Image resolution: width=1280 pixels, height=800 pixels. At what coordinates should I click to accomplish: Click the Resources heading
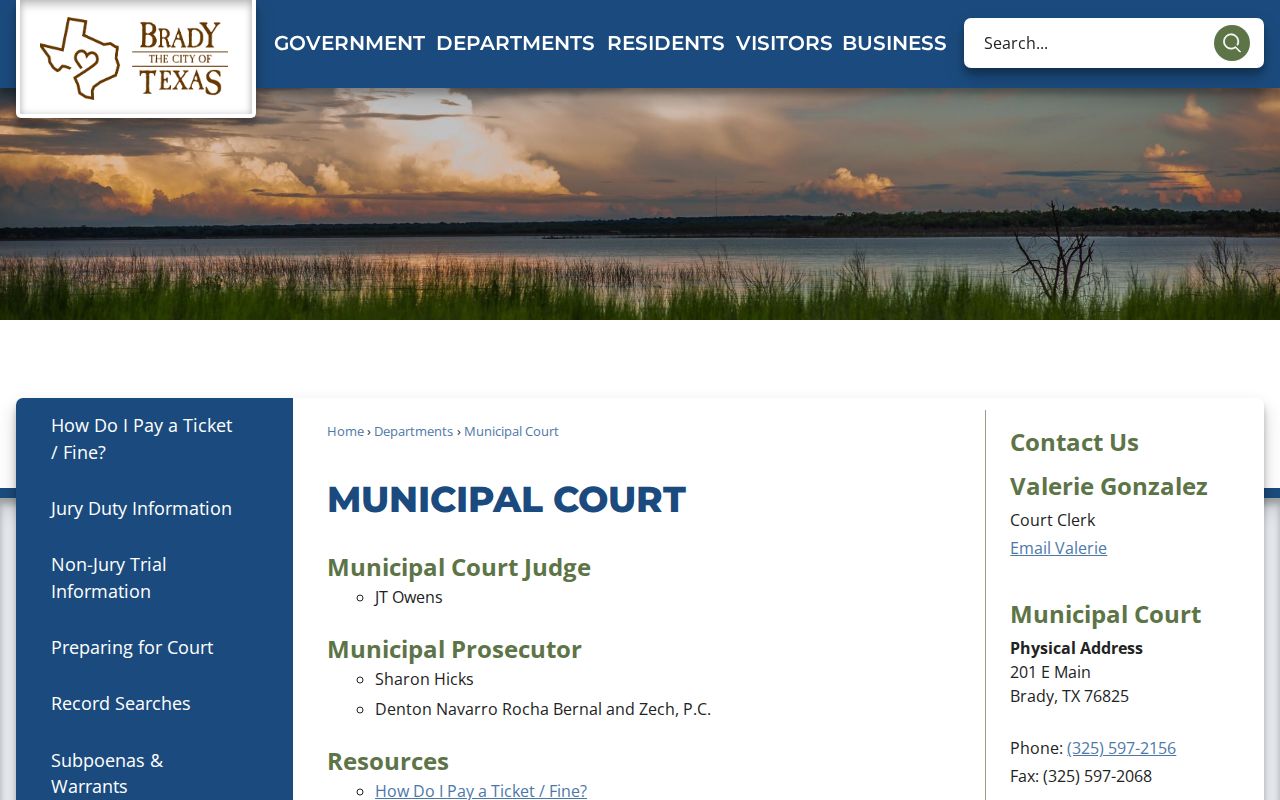[x=388, y=762]
